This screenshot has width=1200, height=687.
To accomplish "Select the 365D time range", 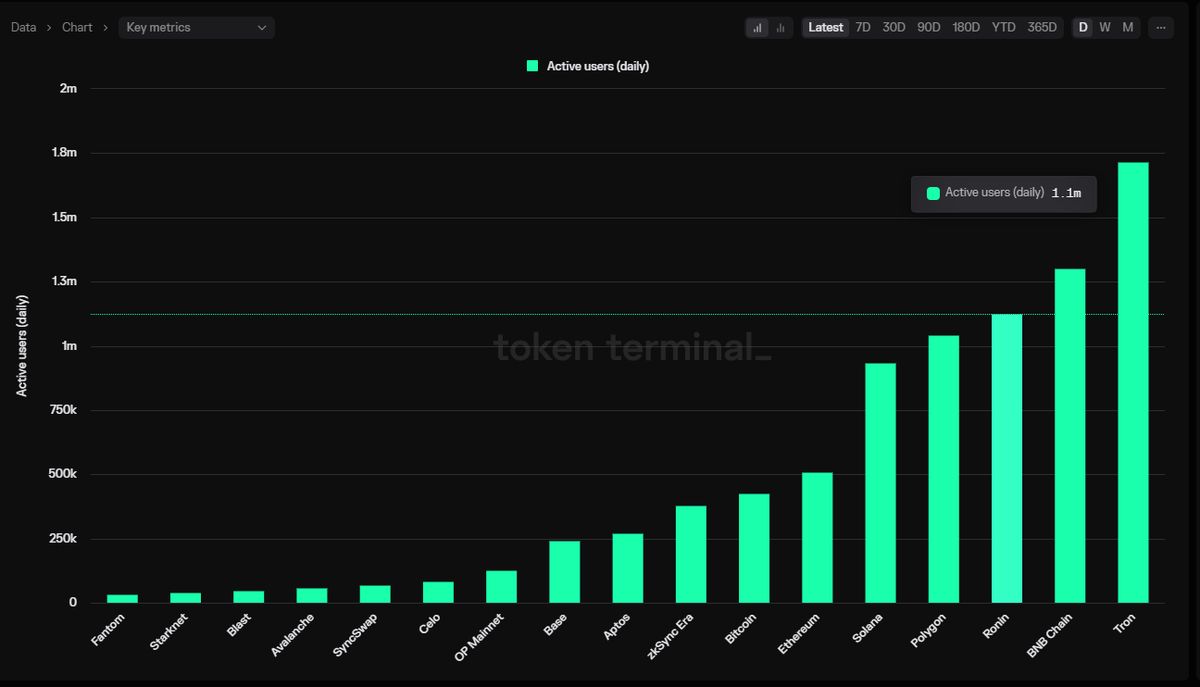I will (x=1042, y=28).
